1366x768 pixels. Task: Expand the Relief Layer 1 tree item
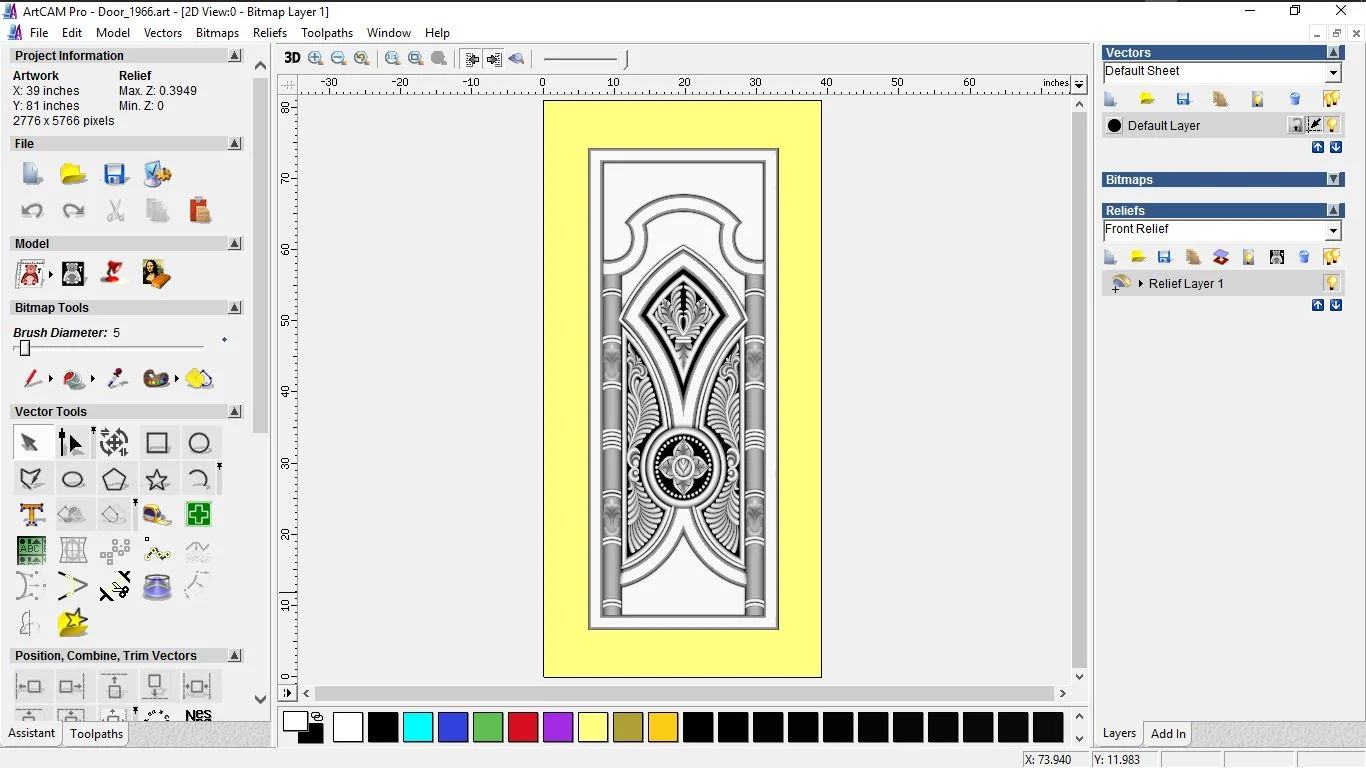(x=1140, y=283)
